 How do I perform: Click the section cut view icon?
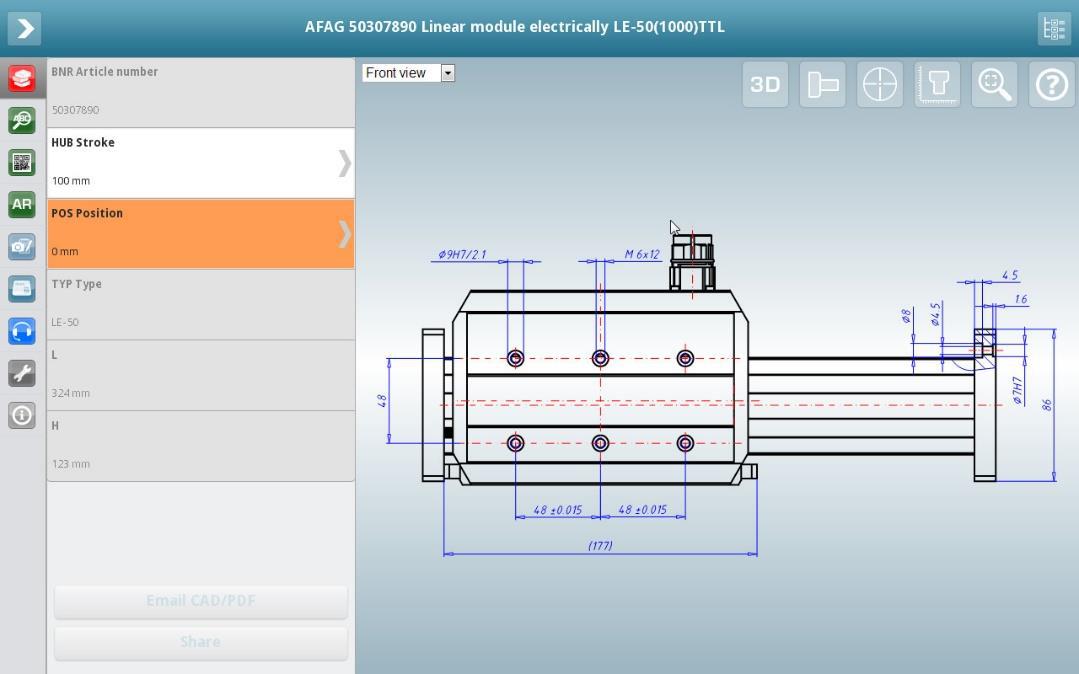(x=822, y=85)
